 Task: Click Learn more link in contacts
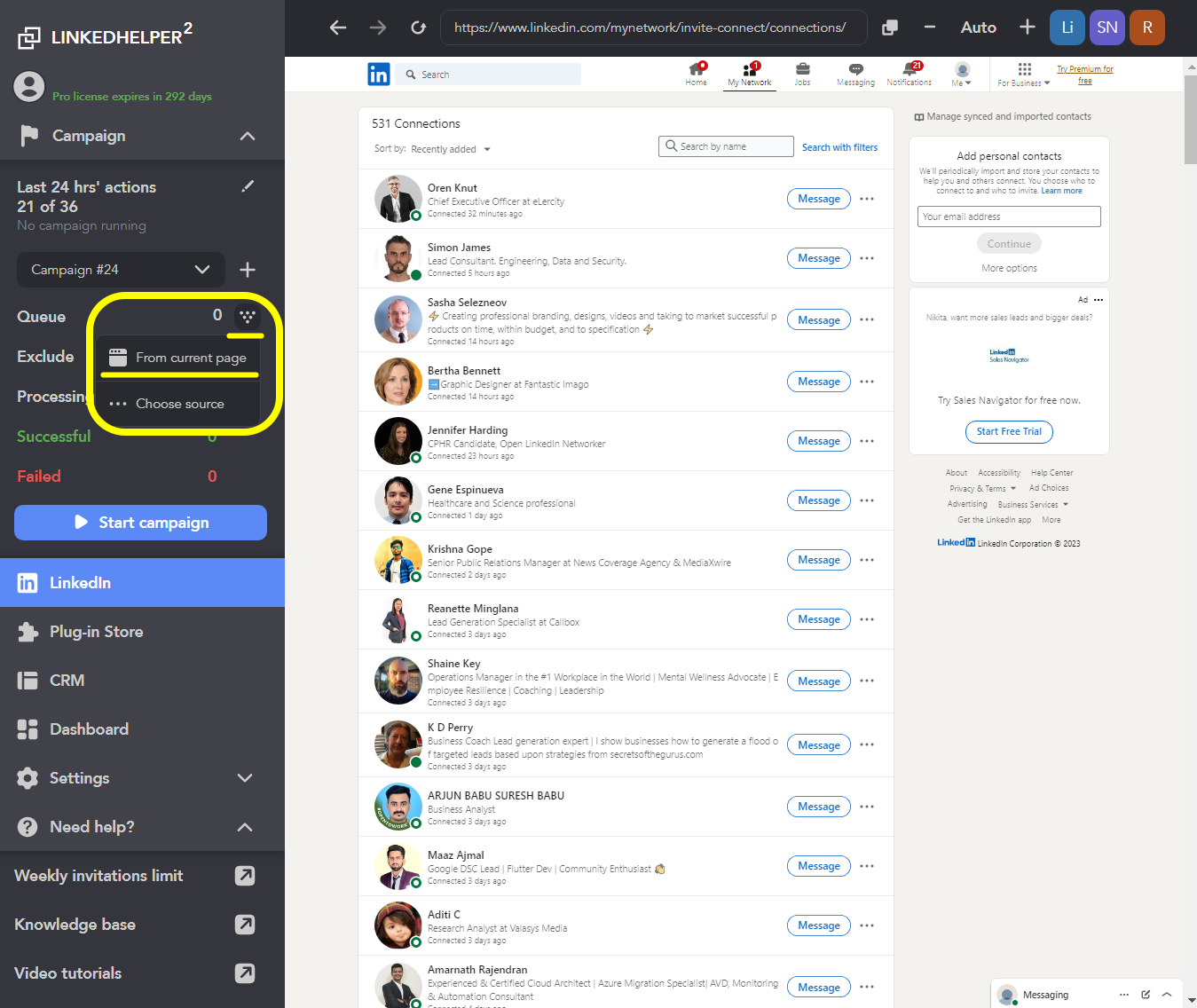1061,191
